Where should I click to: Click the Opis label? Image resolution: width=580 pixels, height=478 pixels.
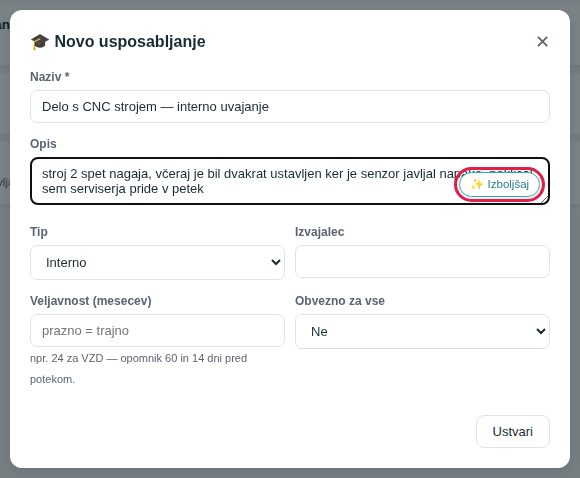43,144
